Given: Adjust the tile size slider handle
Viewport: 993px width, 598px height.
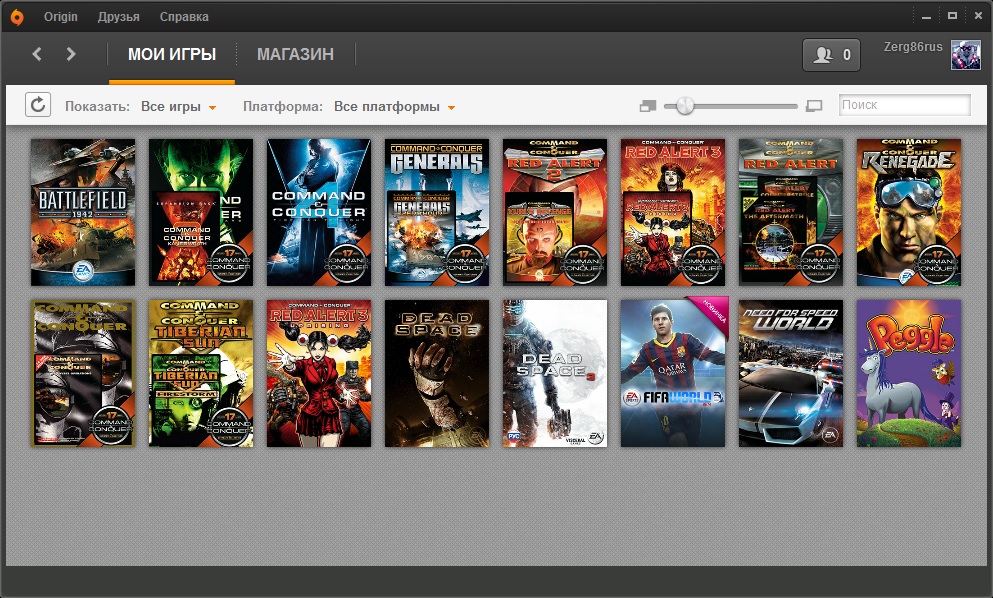Looking at the screenshot, I should tap(685, 106).
